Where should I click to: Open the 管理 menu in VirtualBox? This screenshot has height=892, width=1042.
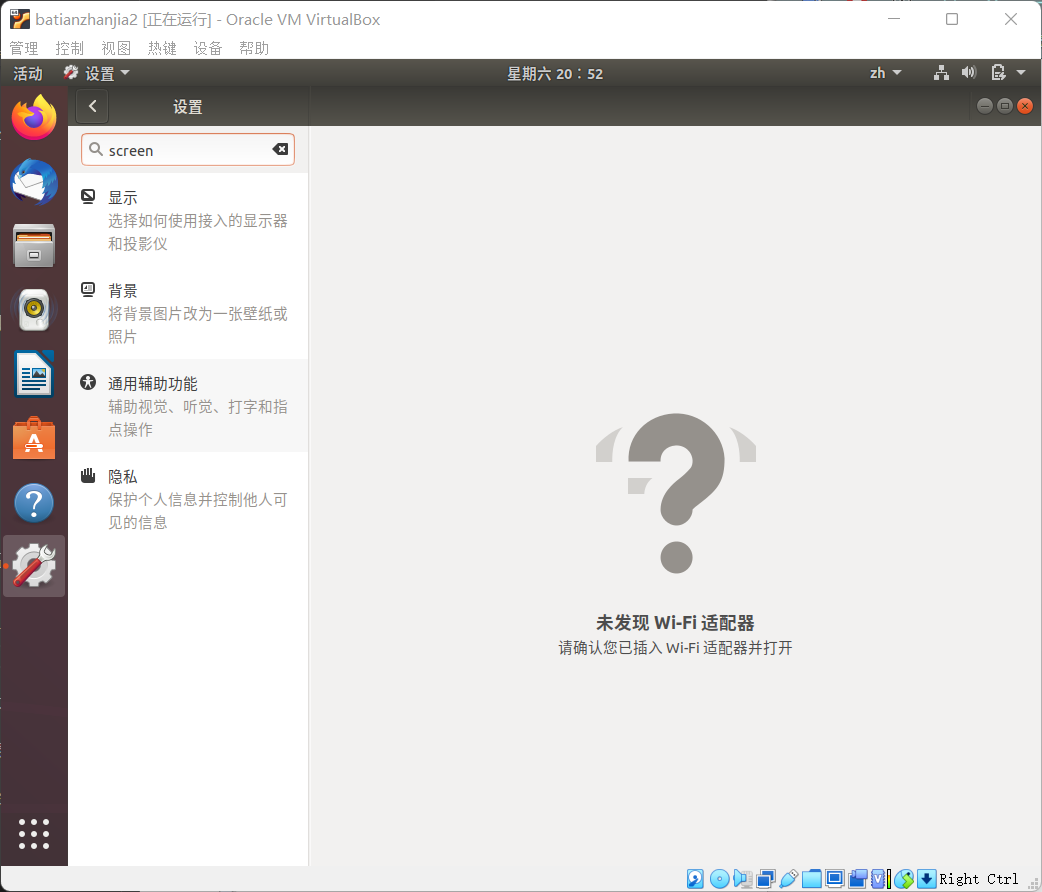(24, 49)
